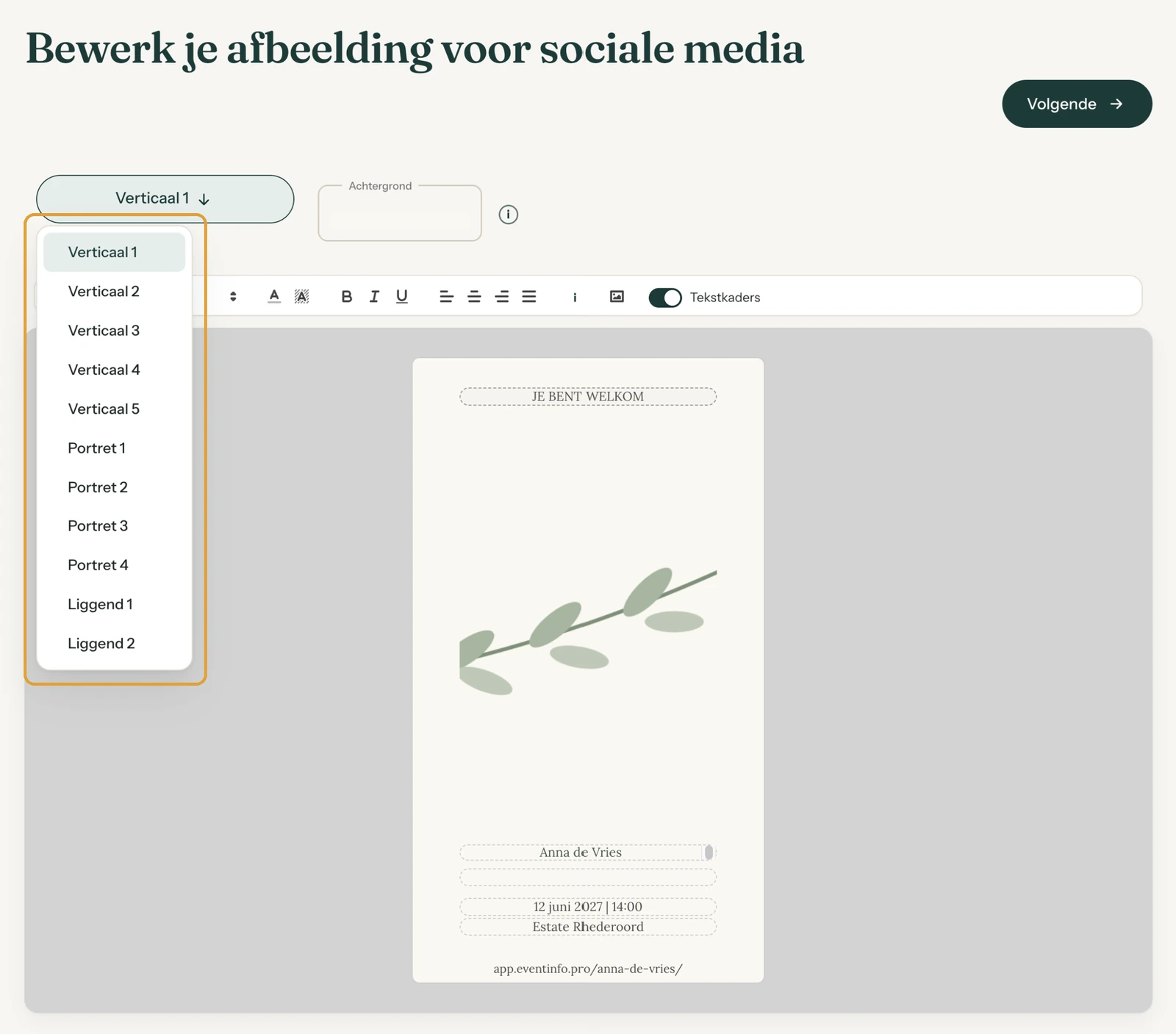Select Verticaal 1 from the list
The width and height of the screenshot is (1176, 1034).
114,252
